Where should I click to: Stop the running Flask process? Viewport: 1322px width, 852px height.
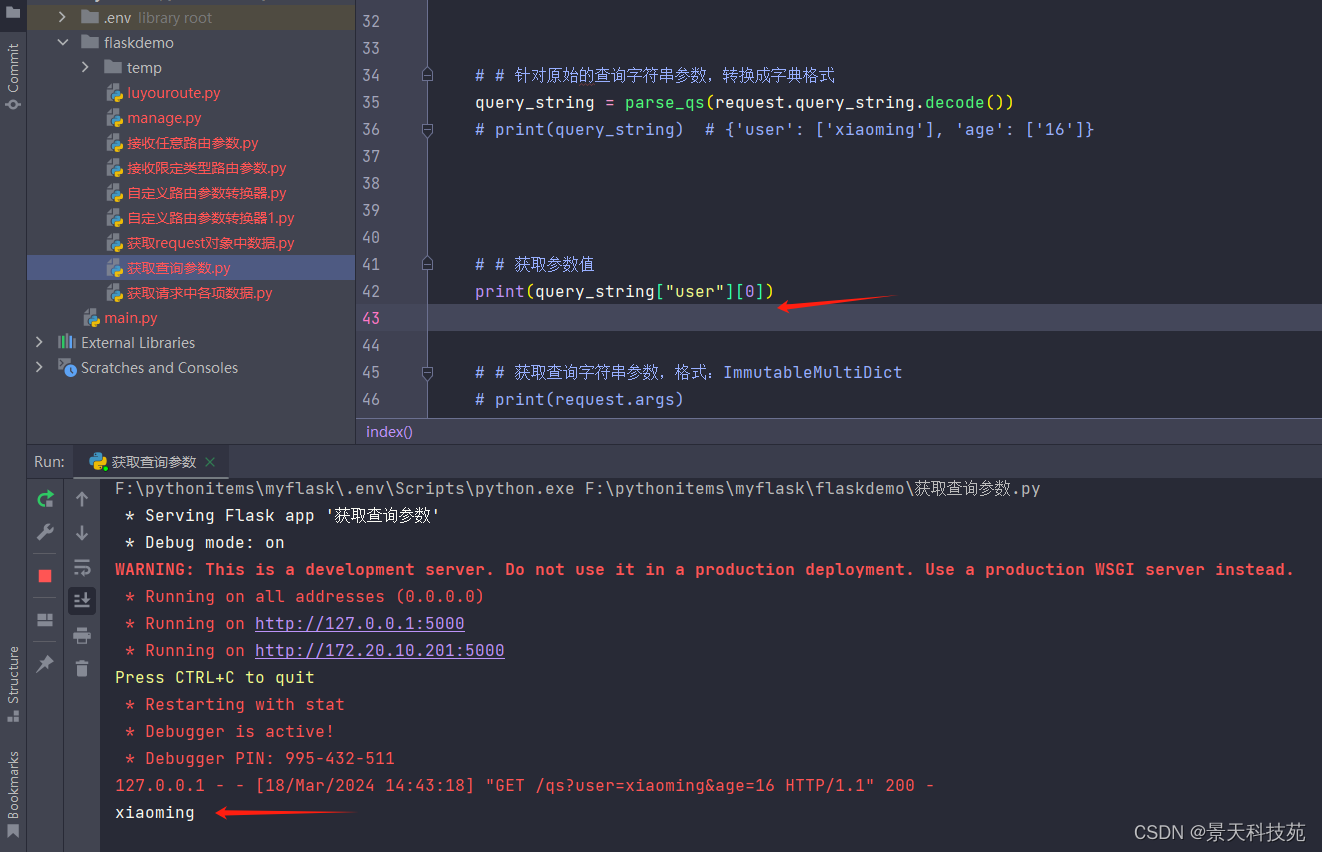(45, 576)
